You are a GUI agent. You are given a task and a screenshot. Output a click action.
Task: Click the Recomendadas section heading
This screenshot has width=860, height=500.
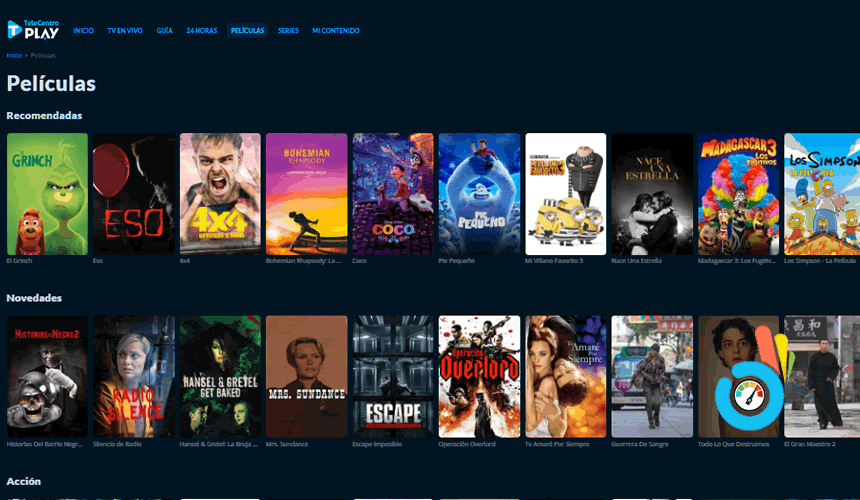pos(44,116)
